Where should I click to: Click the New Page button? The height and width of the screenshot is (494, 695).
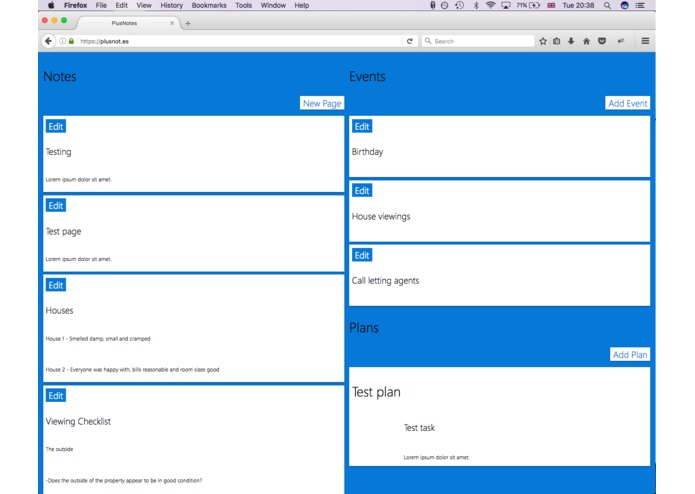point(322,103)
